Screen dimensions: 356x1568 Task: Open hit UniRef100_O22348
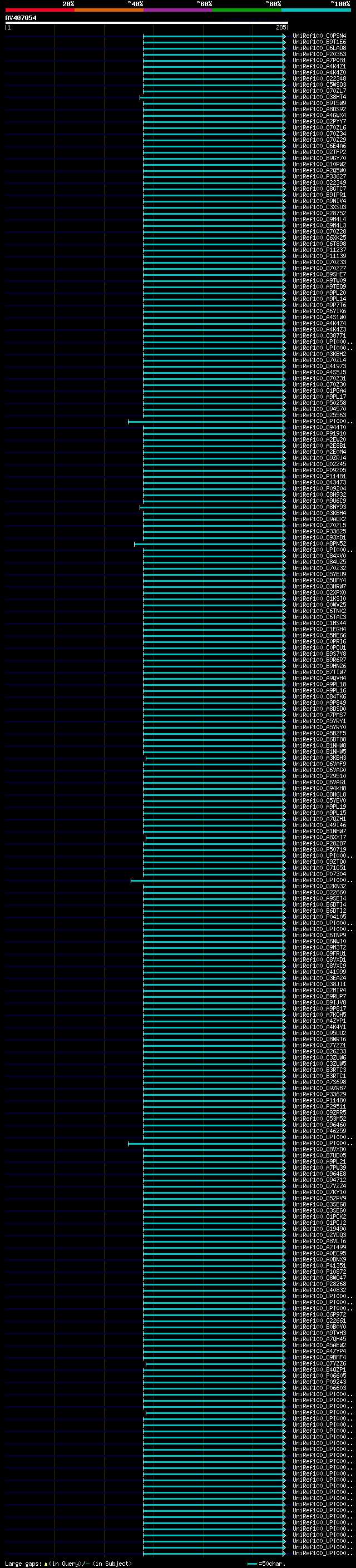(319, 78)
